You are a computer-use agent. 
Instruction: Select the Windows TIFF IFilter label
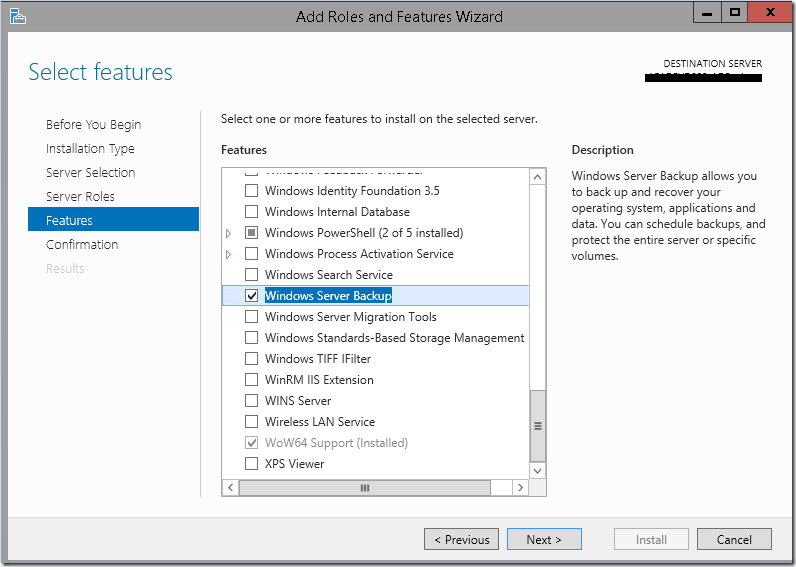[x=318, y=359]
